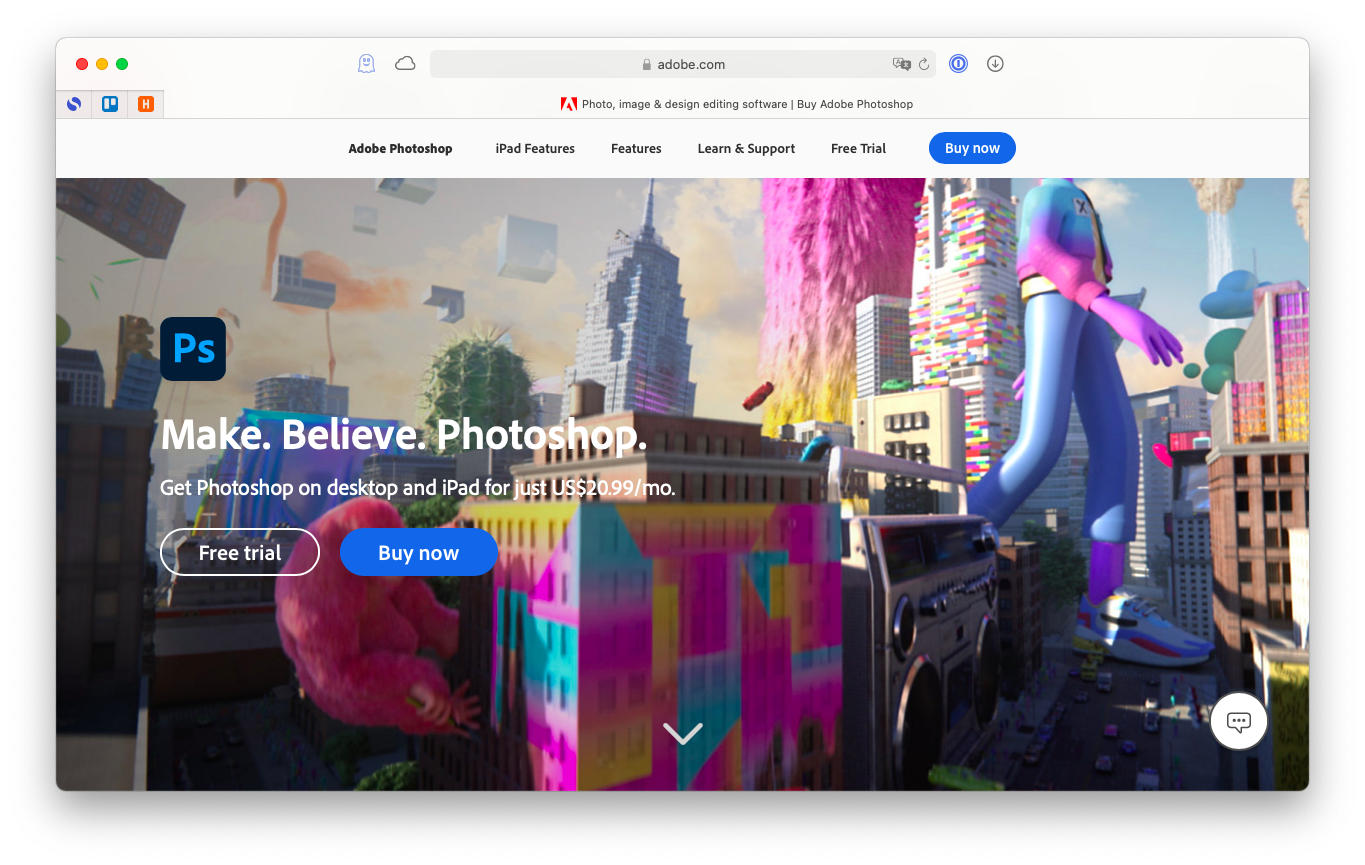Select Free Trial in the top navigation
This screenshot has width=1365, height=865.
(858, 148)
